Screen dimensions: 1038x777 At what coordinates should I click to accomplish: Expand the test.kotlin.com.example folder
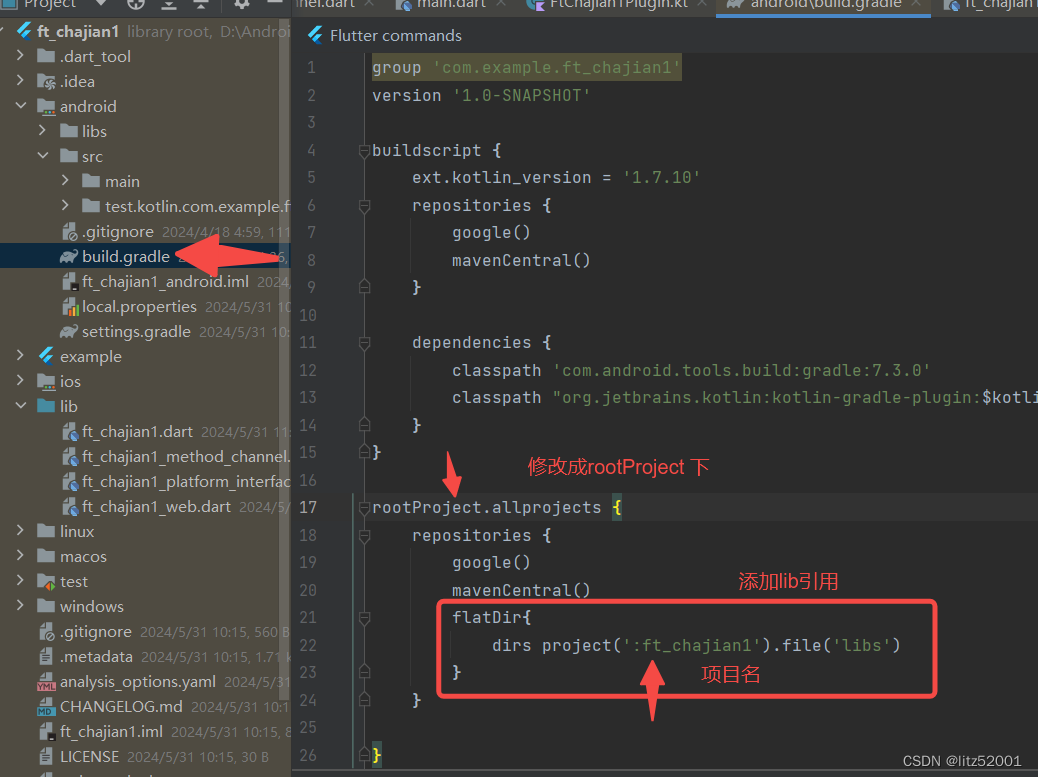(x=65, y=205)
